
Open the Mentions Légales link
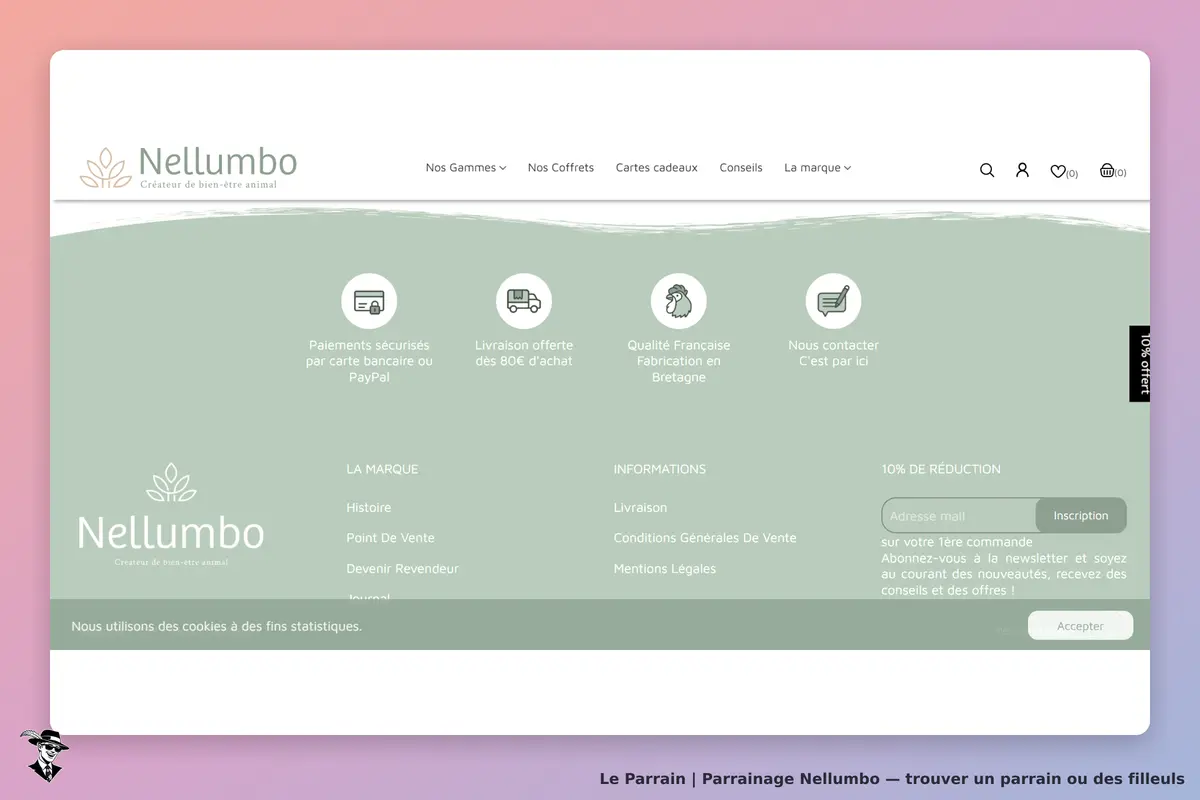pos(665,569)
